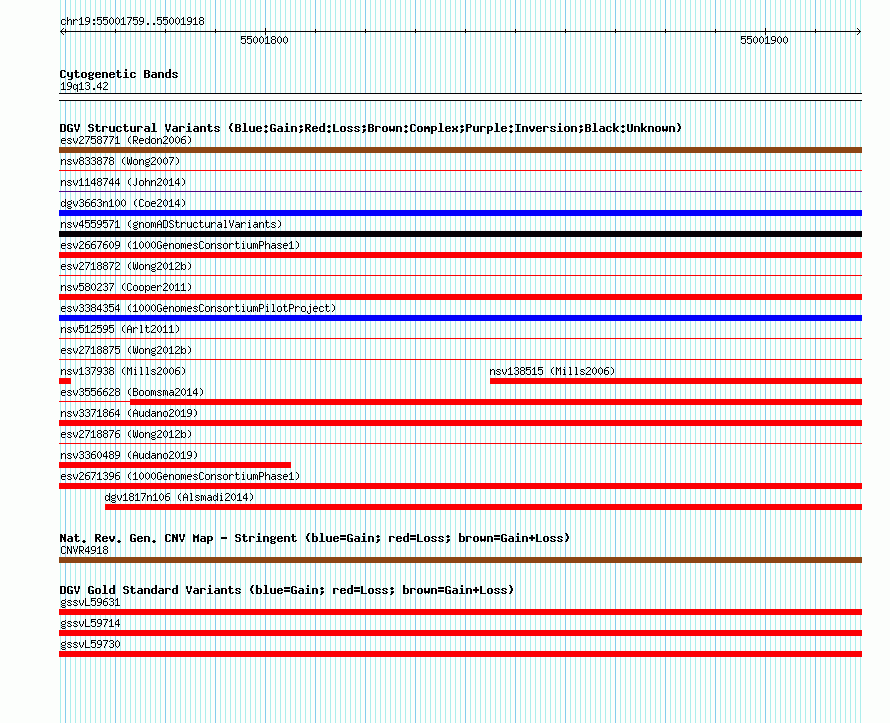
Task: Click the esv2718872 (Wong2012b) label
Action: pyautogui.click(x=126, y=266)
